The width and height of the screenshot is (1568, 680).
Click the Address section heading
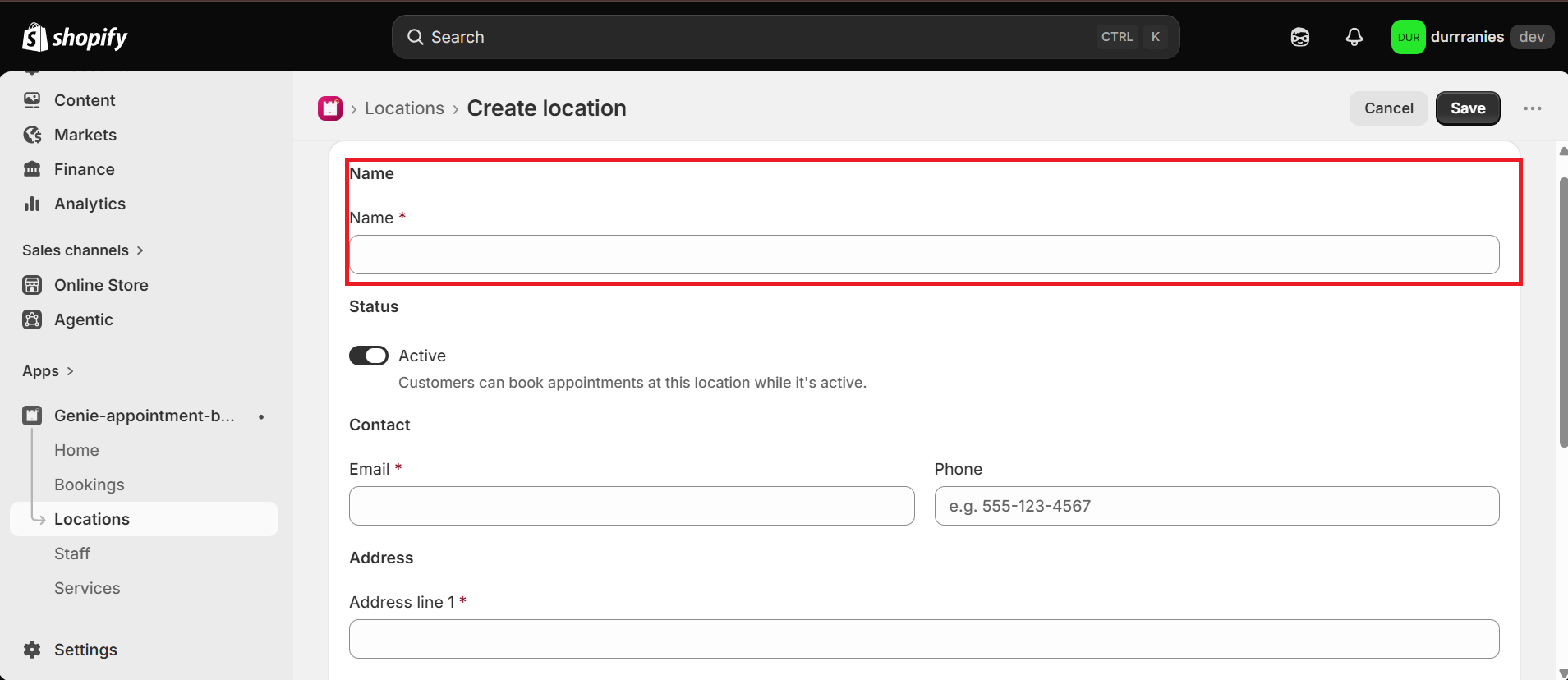[x=381, y=558]
